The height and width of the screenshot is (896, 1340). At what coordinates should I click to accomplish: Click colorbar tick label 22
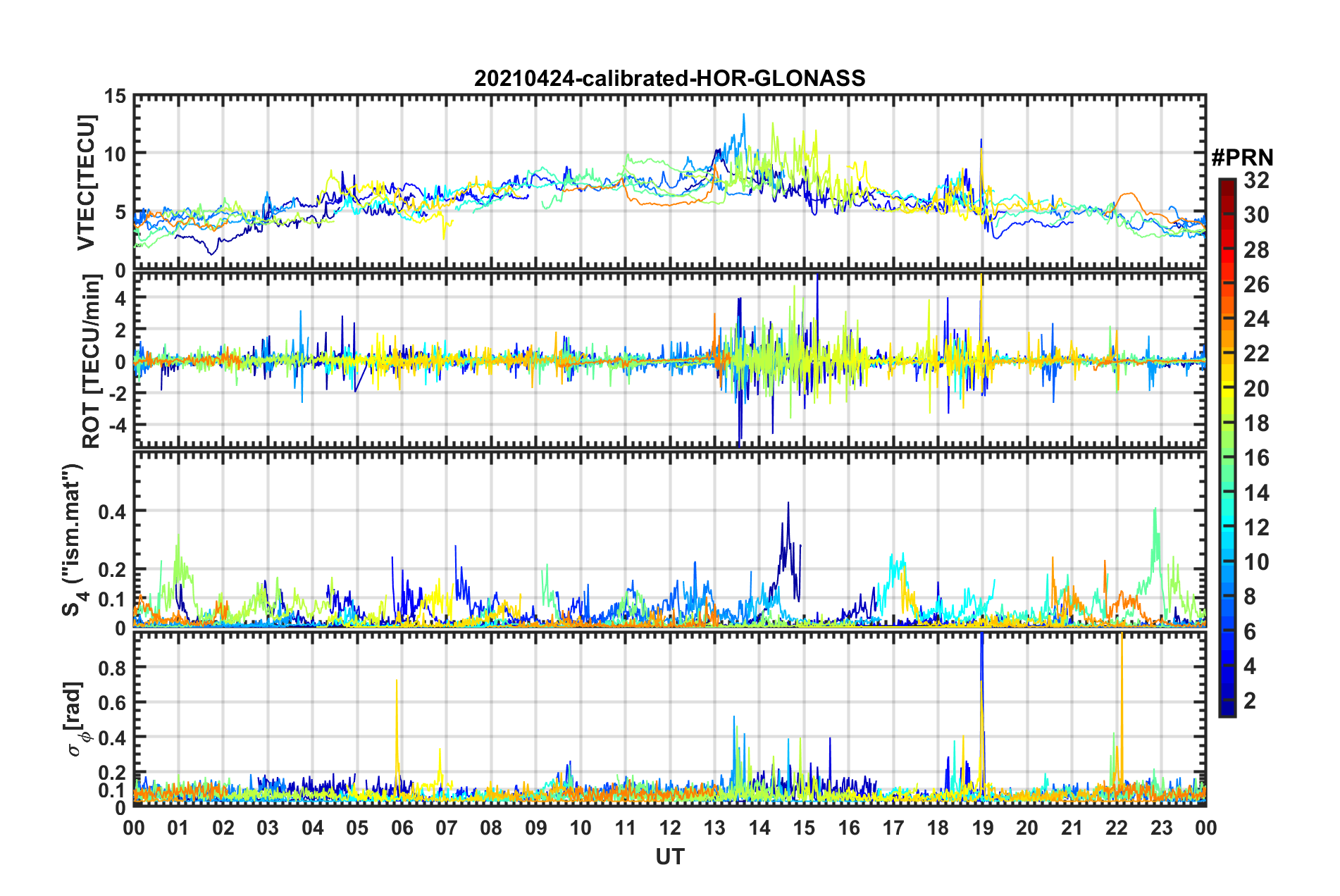point(1256,354)
